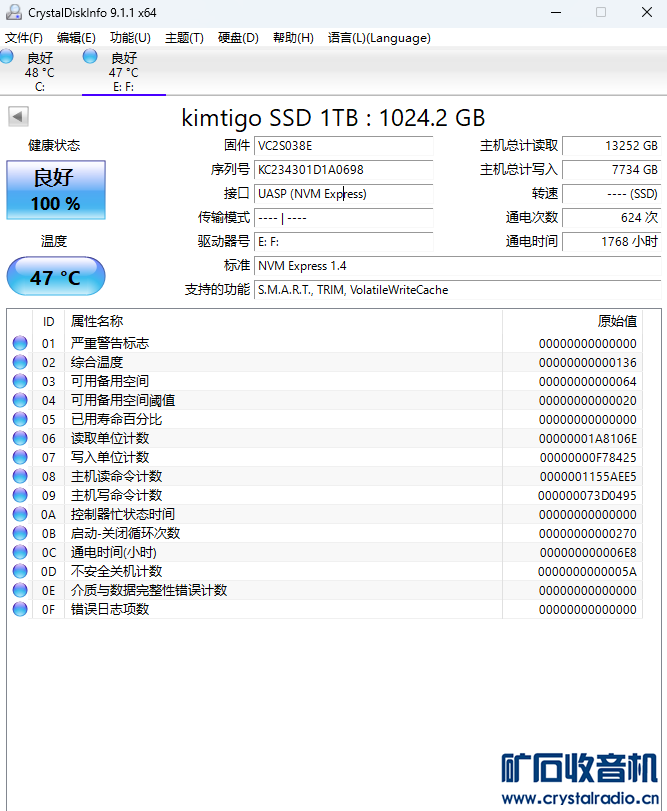Click status orb of attribute 08 主机读命令计数
The width and height of the screenshot is (667, 811).
tap(20, 476)
